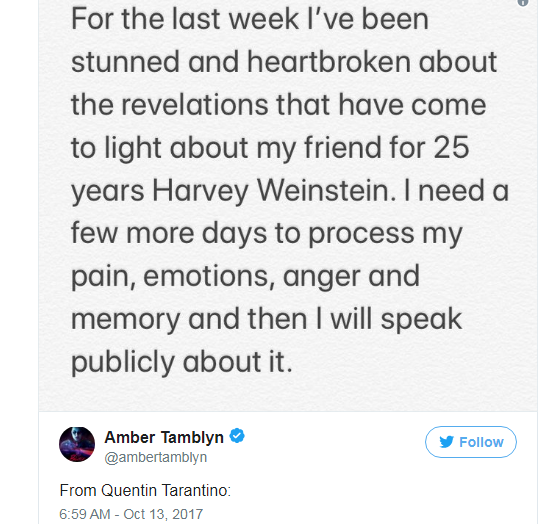Click the Twitter bird icon in Follow

click(446, 442)
